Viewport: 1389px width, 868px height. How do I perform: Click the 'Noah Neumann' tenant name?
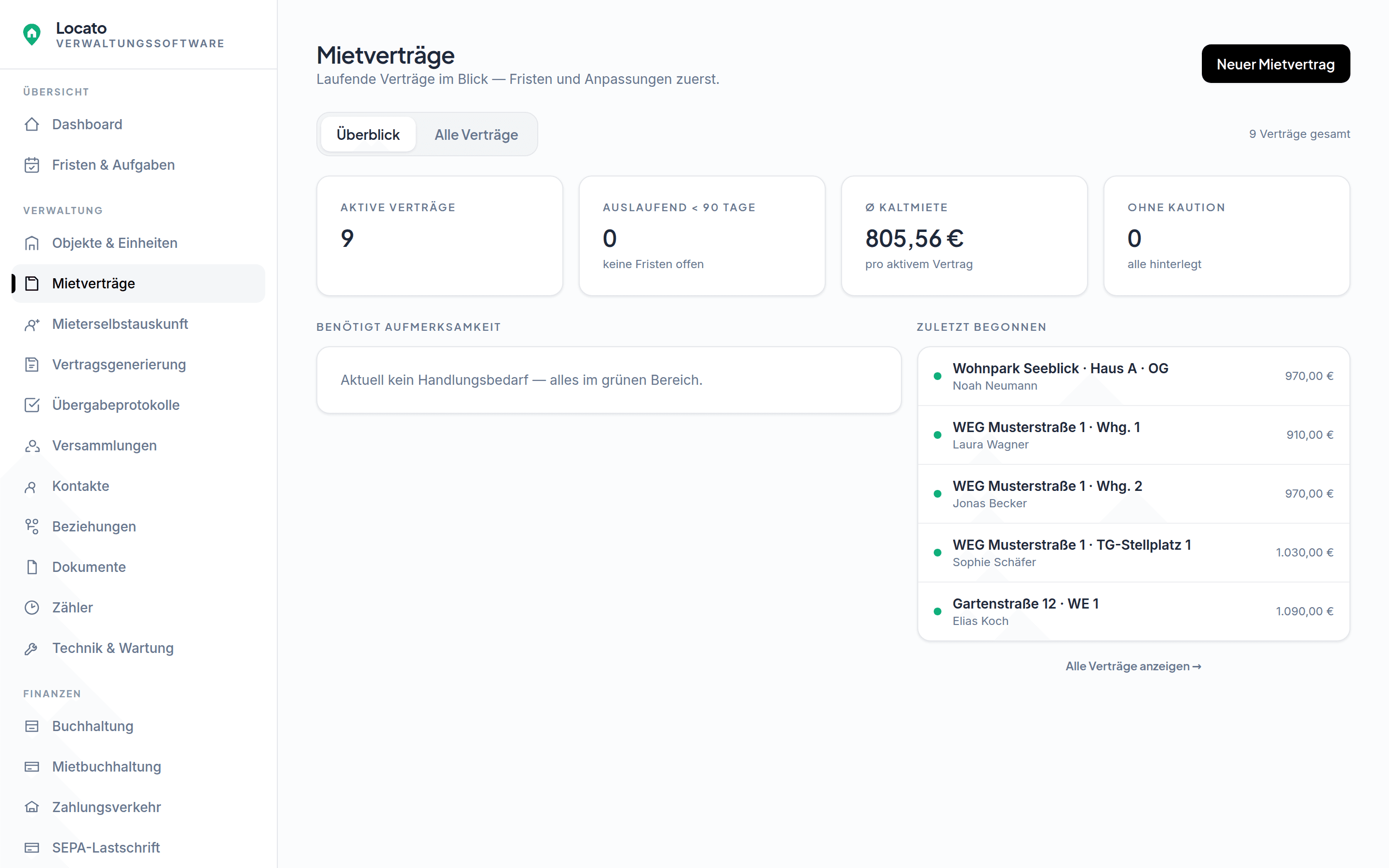[x=994, y=386]
